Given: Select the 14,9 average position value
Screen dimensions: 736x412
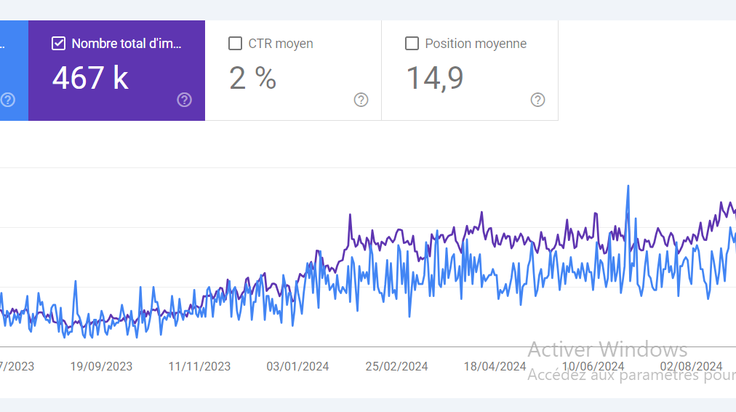Looking at the screenshot, I should coord(435,78).
